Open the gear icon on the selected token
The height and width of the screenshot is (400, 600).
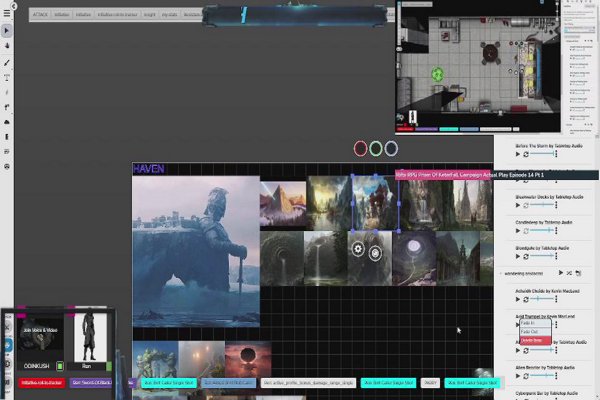(x=358, y=249)
